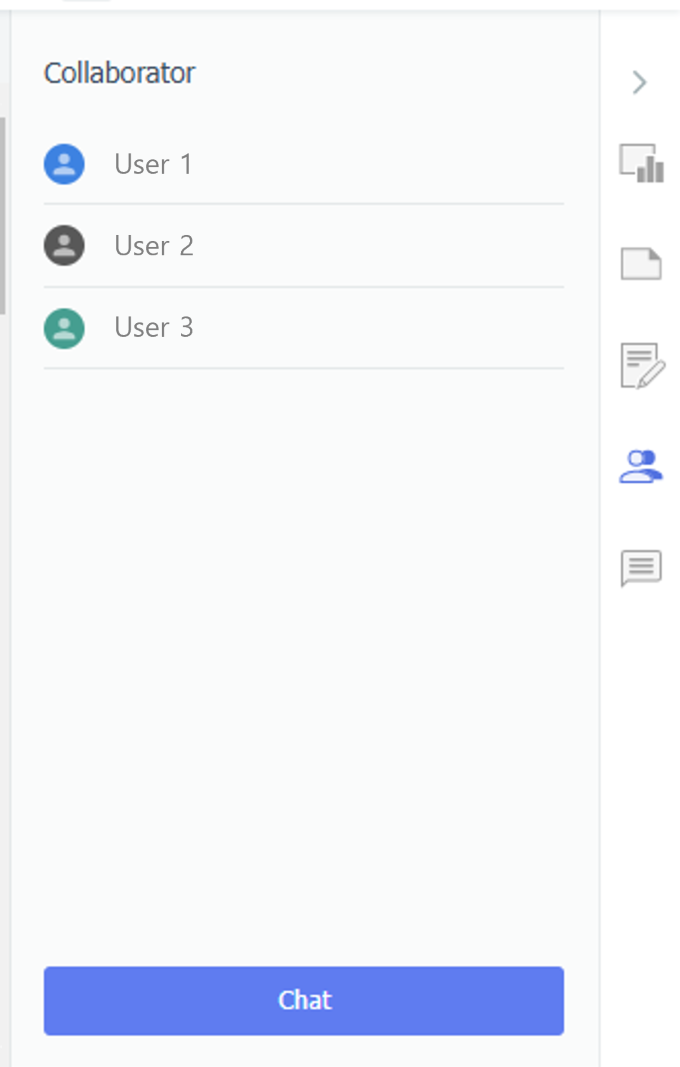The width and height of the screenshot is (680, 1067).
Task: Click User 3's green avatar icon
Action: click(x=64, y=327)
